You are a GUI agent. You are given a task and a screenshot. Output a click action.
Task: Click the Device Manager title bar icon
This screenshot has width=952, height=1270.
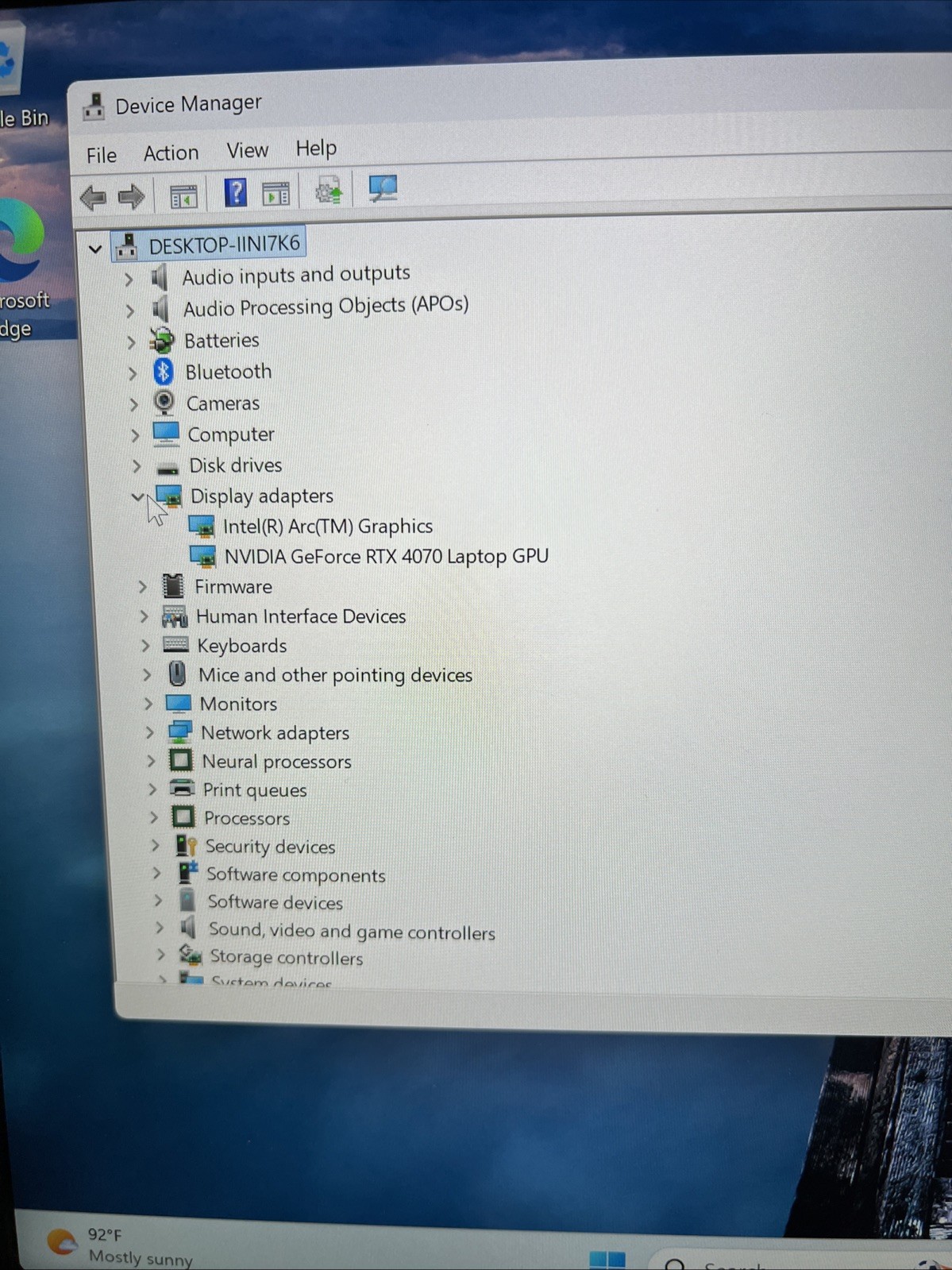pos(94,106)
